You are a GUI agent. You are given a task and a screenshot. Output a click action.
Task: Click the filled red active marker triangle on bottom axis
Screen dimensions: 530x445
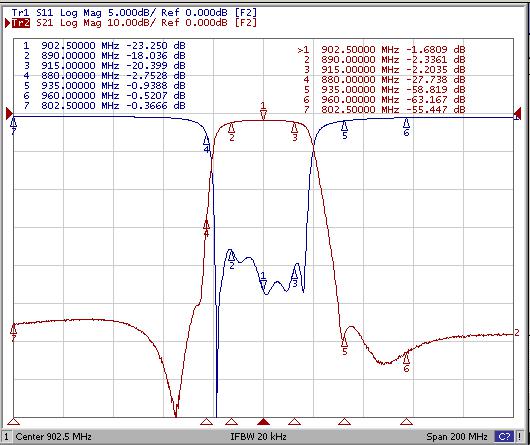pos(263,421)
